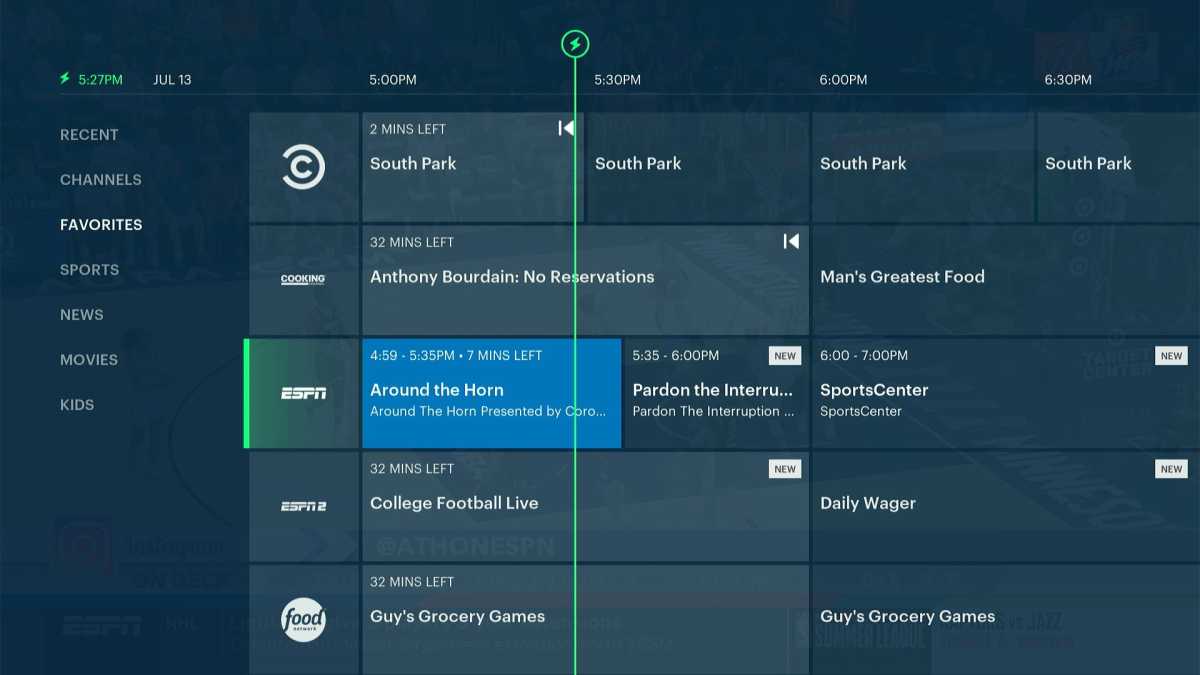Select the Favorites guide filter
Viewport: 1200px width, 675px height.
pyautogui.click(x=101, y=225)
